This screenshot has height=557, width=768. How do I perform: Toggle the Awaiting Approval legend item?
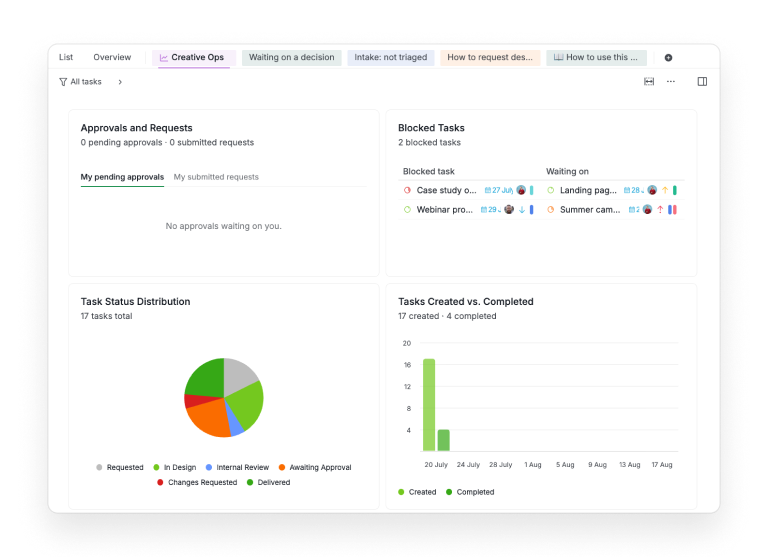click(314, 467)
